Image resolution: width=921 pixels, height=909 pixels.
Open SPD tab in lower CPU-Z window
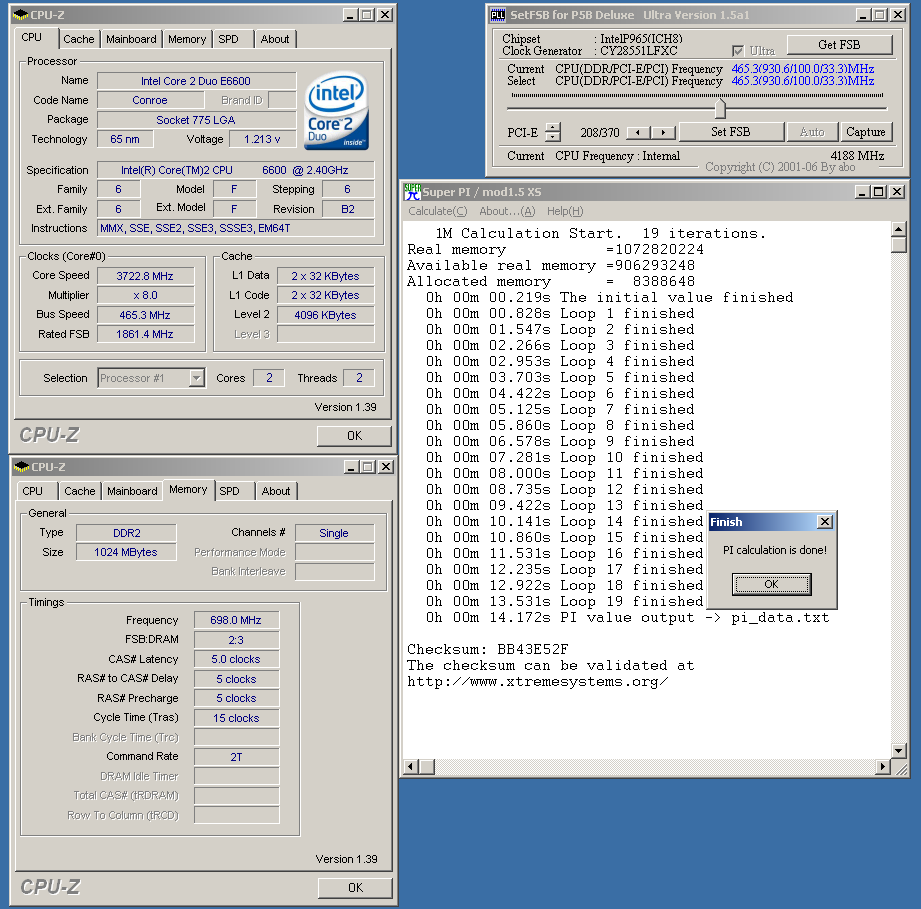pos(230,491)
